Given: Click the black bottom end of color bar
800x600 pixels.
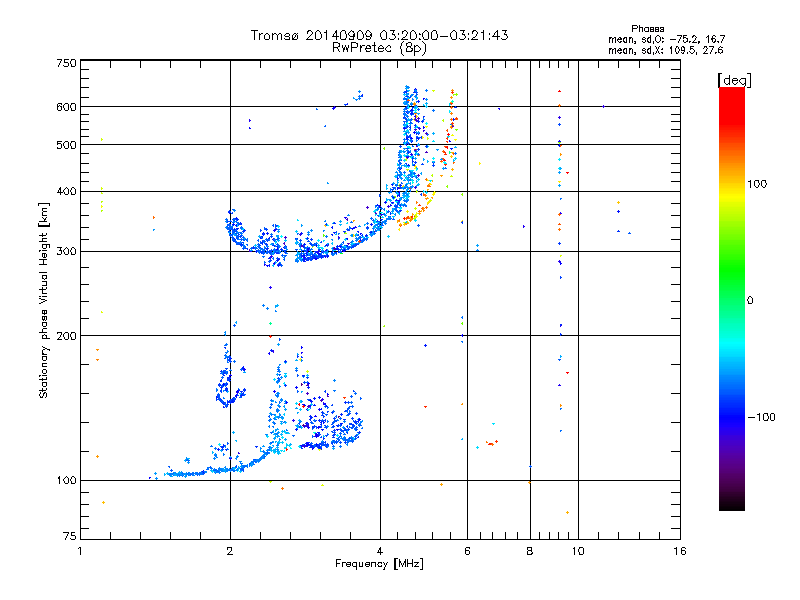Looking at the screenshot, I should [732, 503].
